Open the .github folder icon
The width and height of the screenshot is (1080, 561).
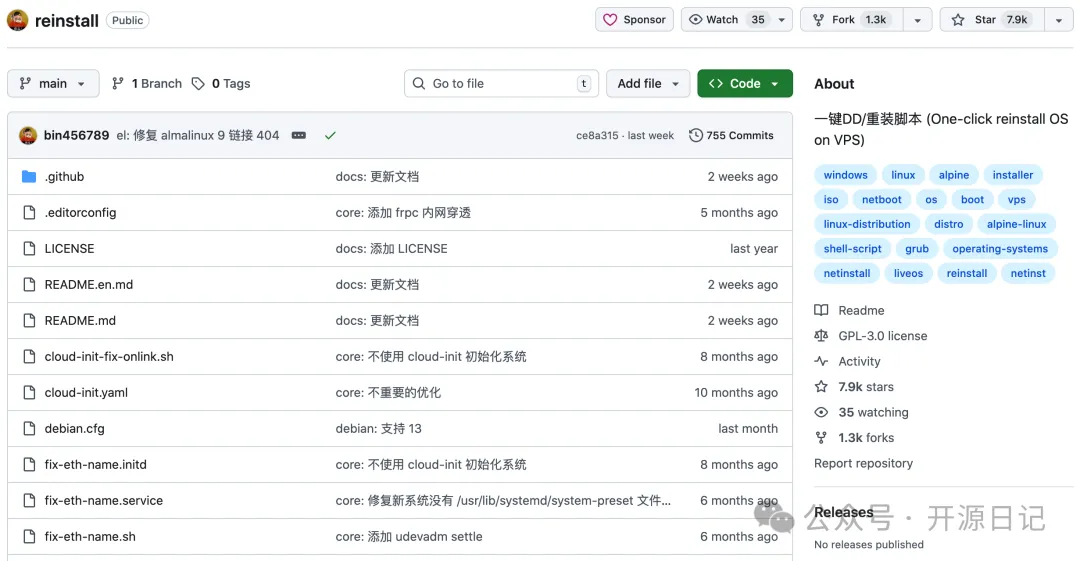point(28,177)
